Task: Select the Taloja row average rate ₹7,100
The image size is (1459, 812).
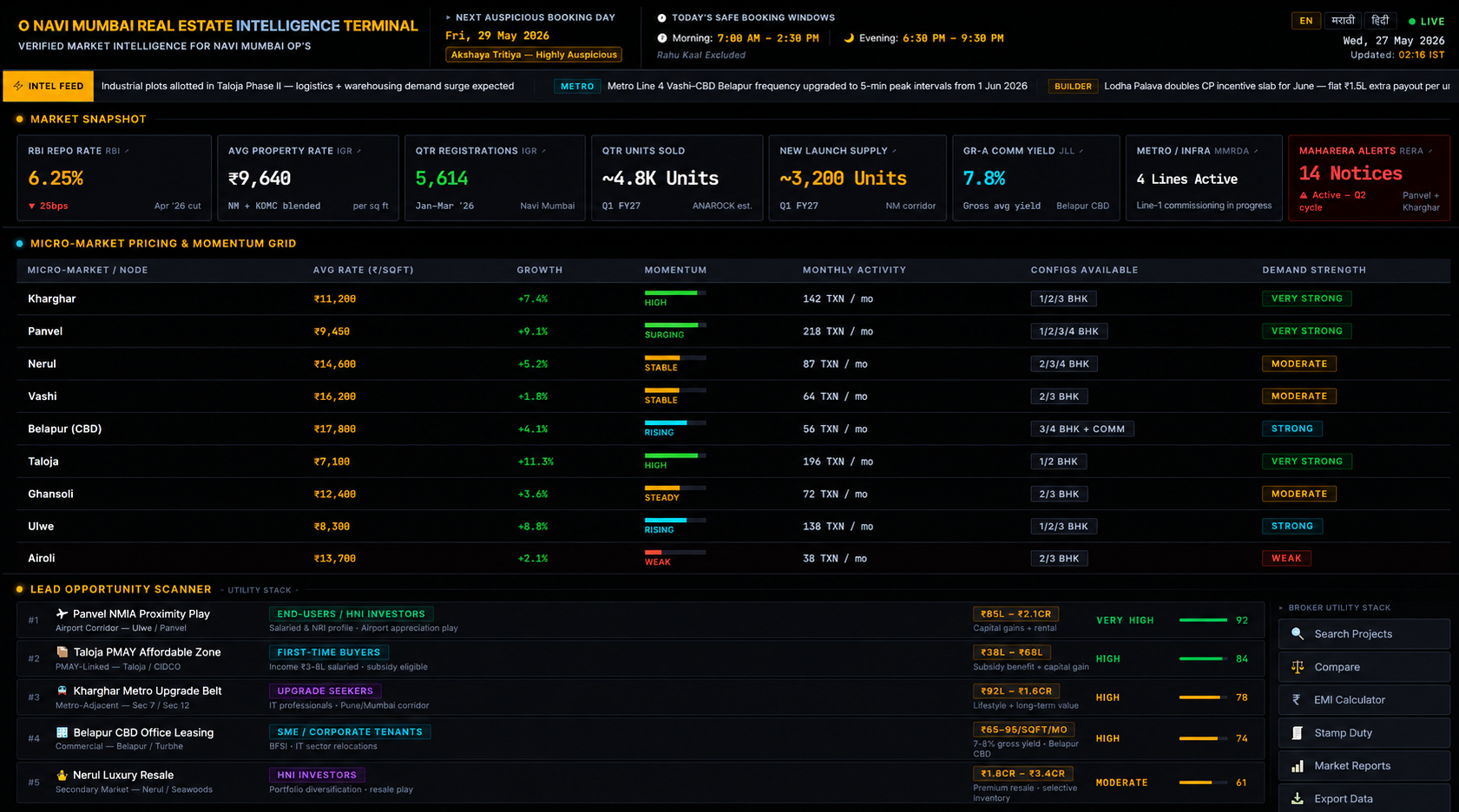Action: [332, 462]
